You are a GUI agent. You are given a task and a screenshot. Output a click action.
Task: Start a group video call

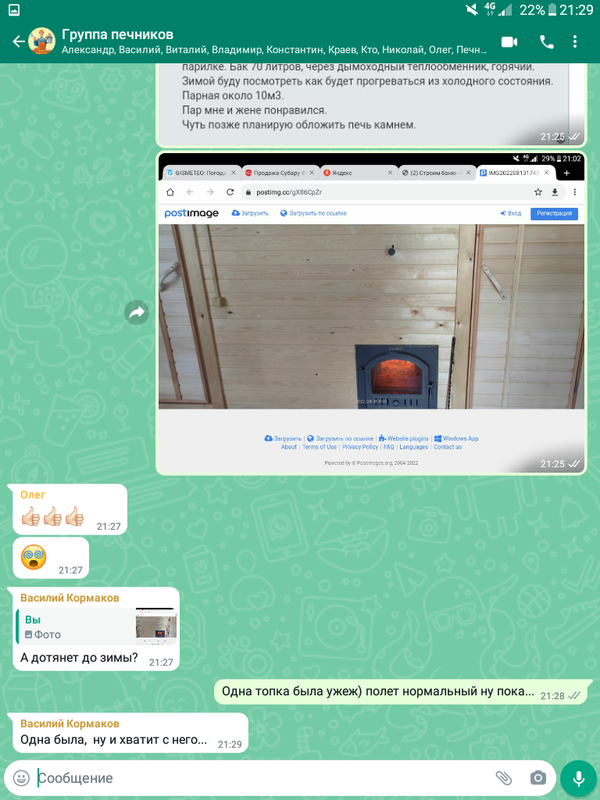click(509, 42)
